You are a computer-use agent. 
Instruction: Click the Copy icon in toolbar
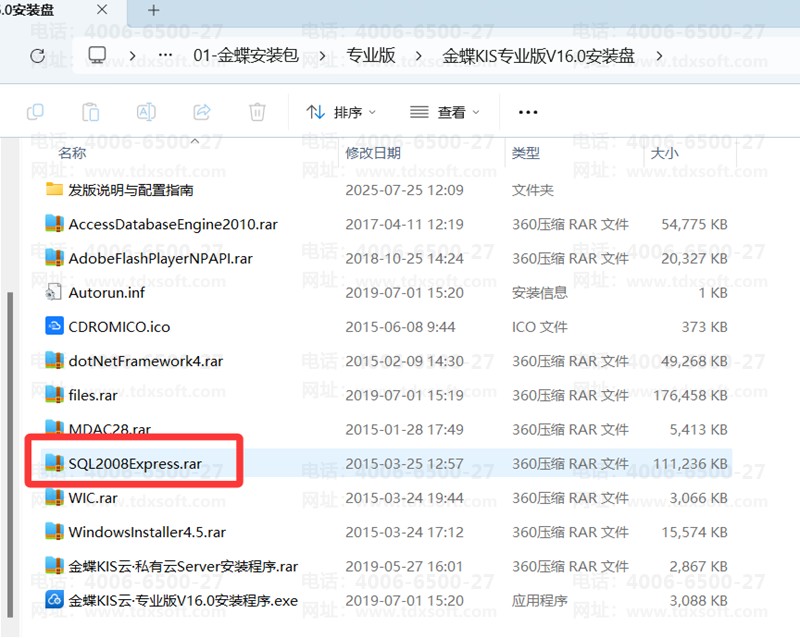35,112
